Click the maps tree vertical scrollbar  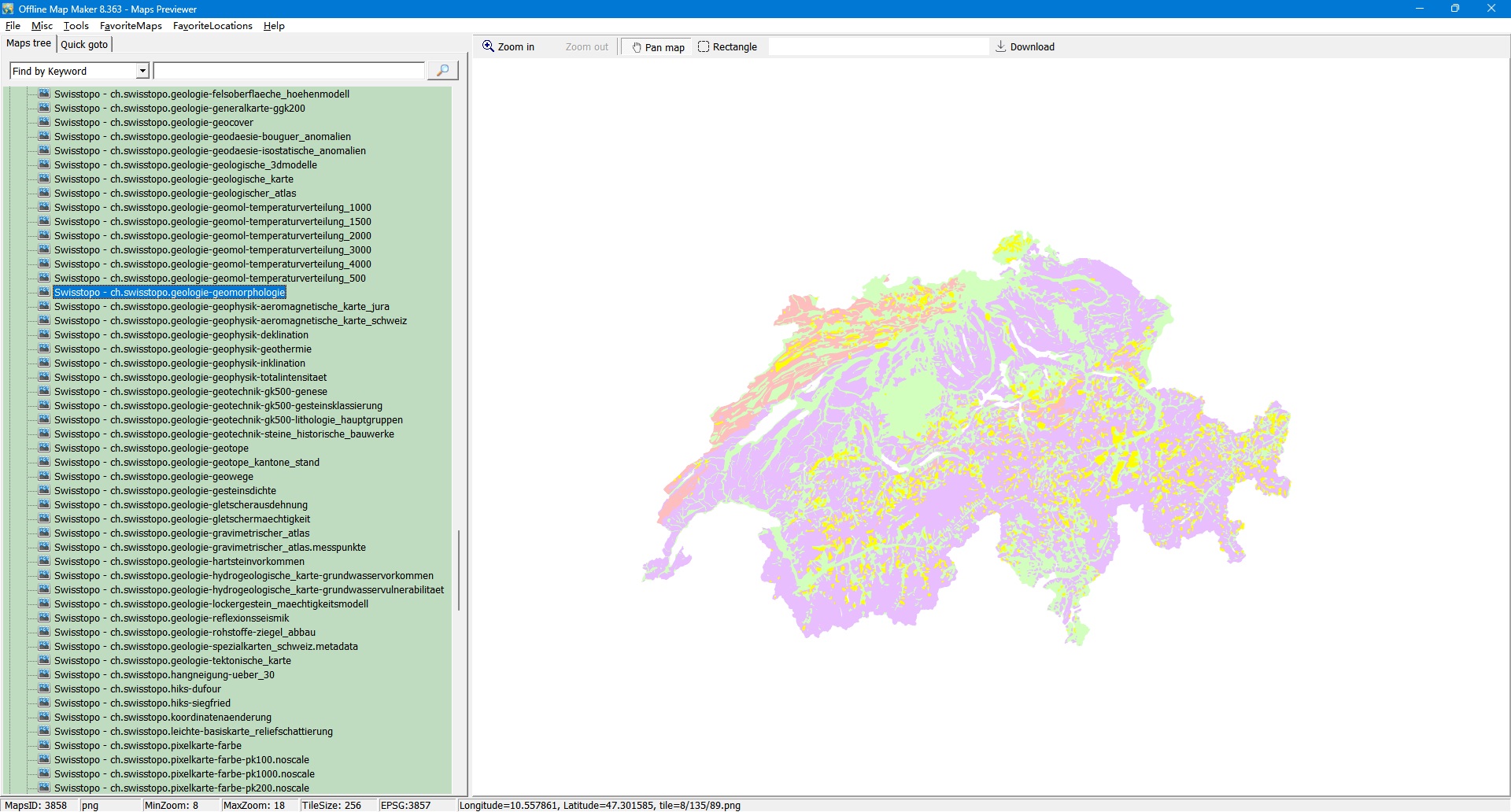(458, 570)
